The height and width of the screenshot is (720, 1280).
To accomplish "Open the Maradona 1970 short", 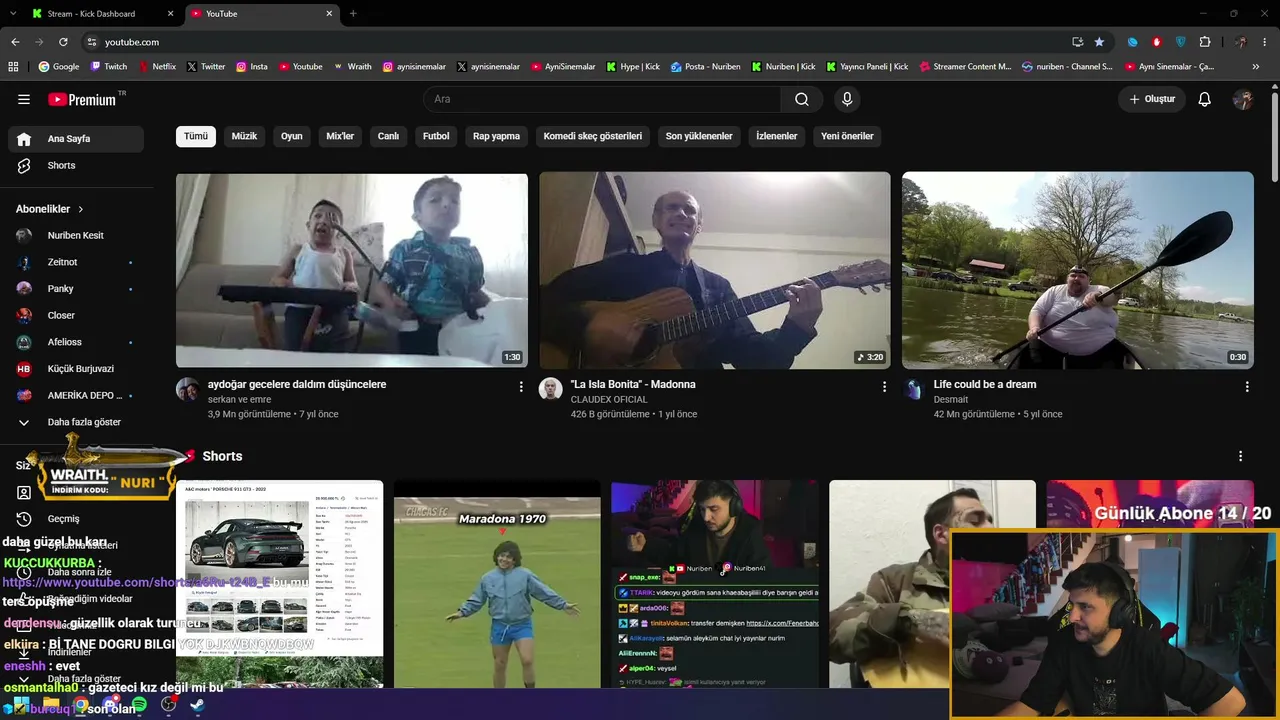I will (x=497, y=584).
